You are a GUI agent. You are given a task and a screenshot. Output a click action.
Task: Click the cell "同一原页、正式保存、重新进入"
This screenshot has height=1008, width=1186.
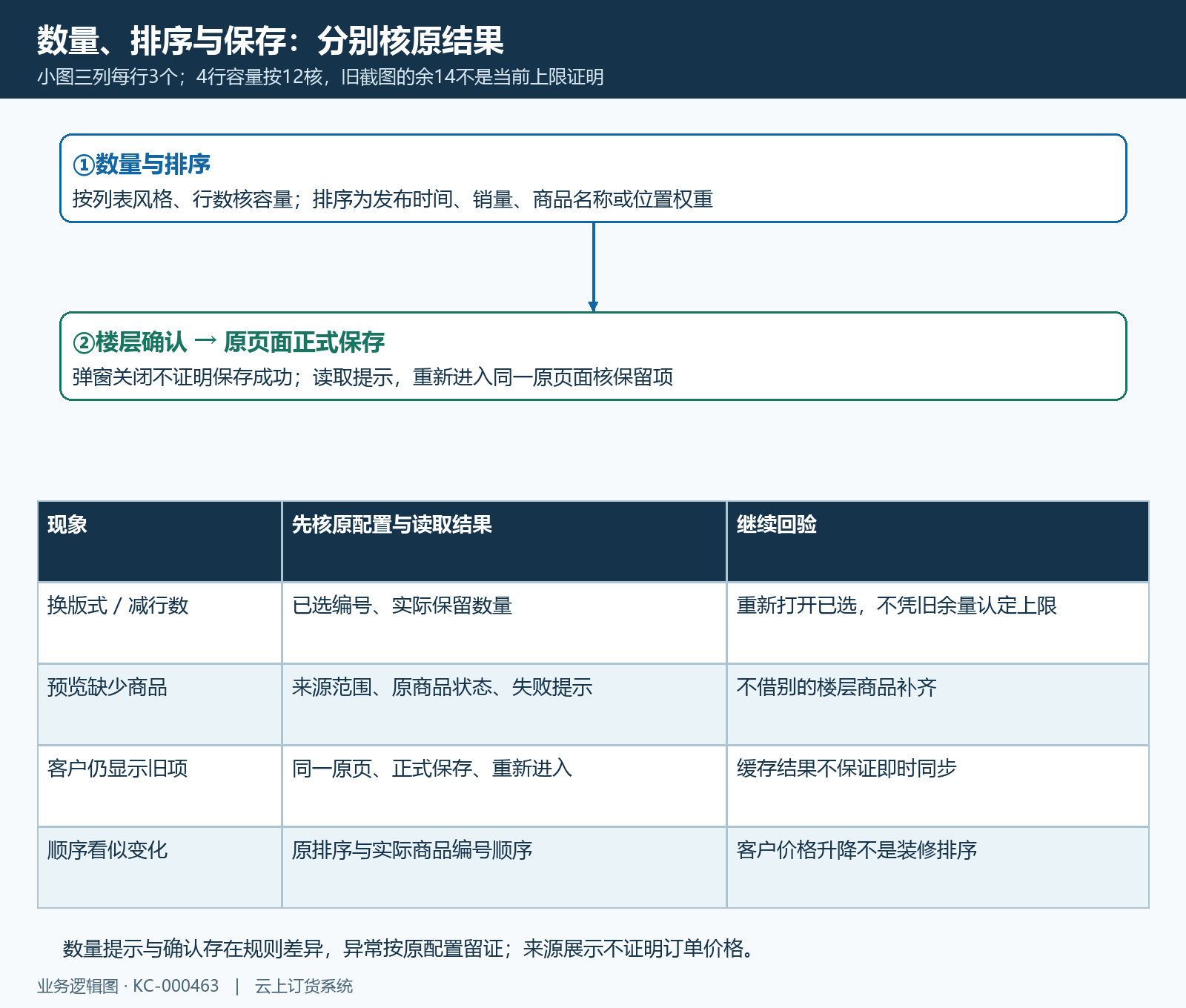click(504, 786)
